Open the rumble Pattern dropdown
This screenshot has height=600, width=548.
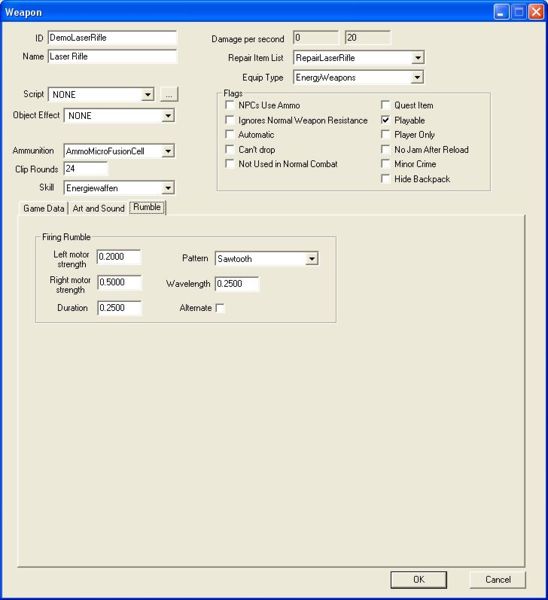point(312,259)
